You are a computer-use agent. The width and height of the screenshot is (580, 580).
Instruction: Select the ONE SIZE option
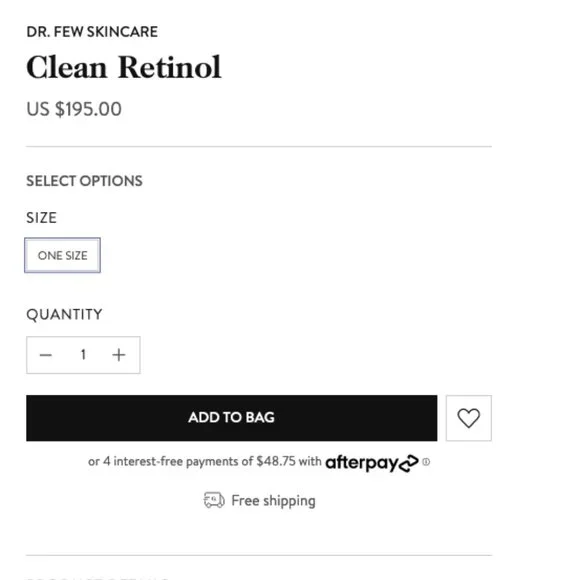click(63, 255)
